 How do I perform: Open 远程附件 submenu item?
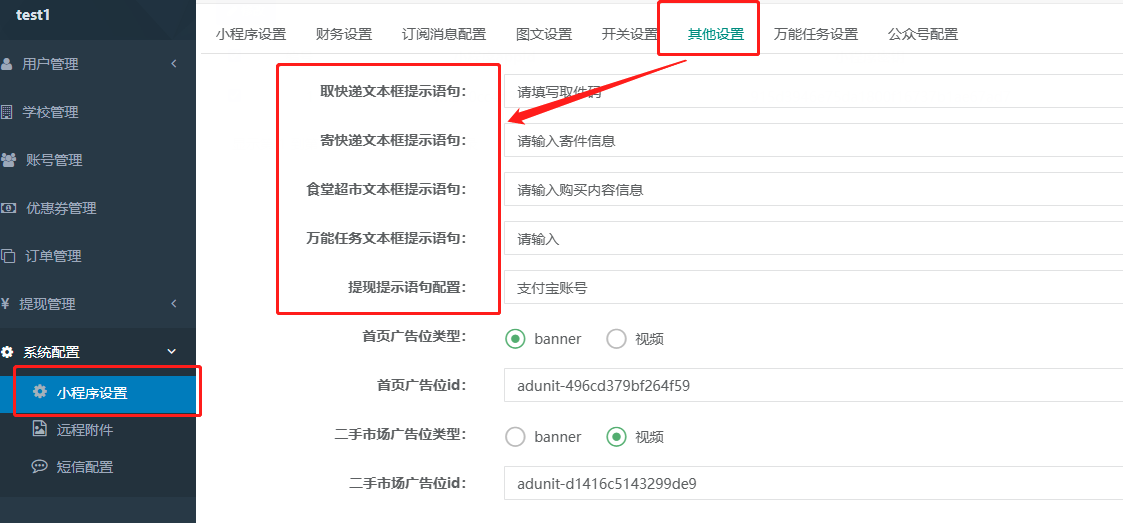85,430
